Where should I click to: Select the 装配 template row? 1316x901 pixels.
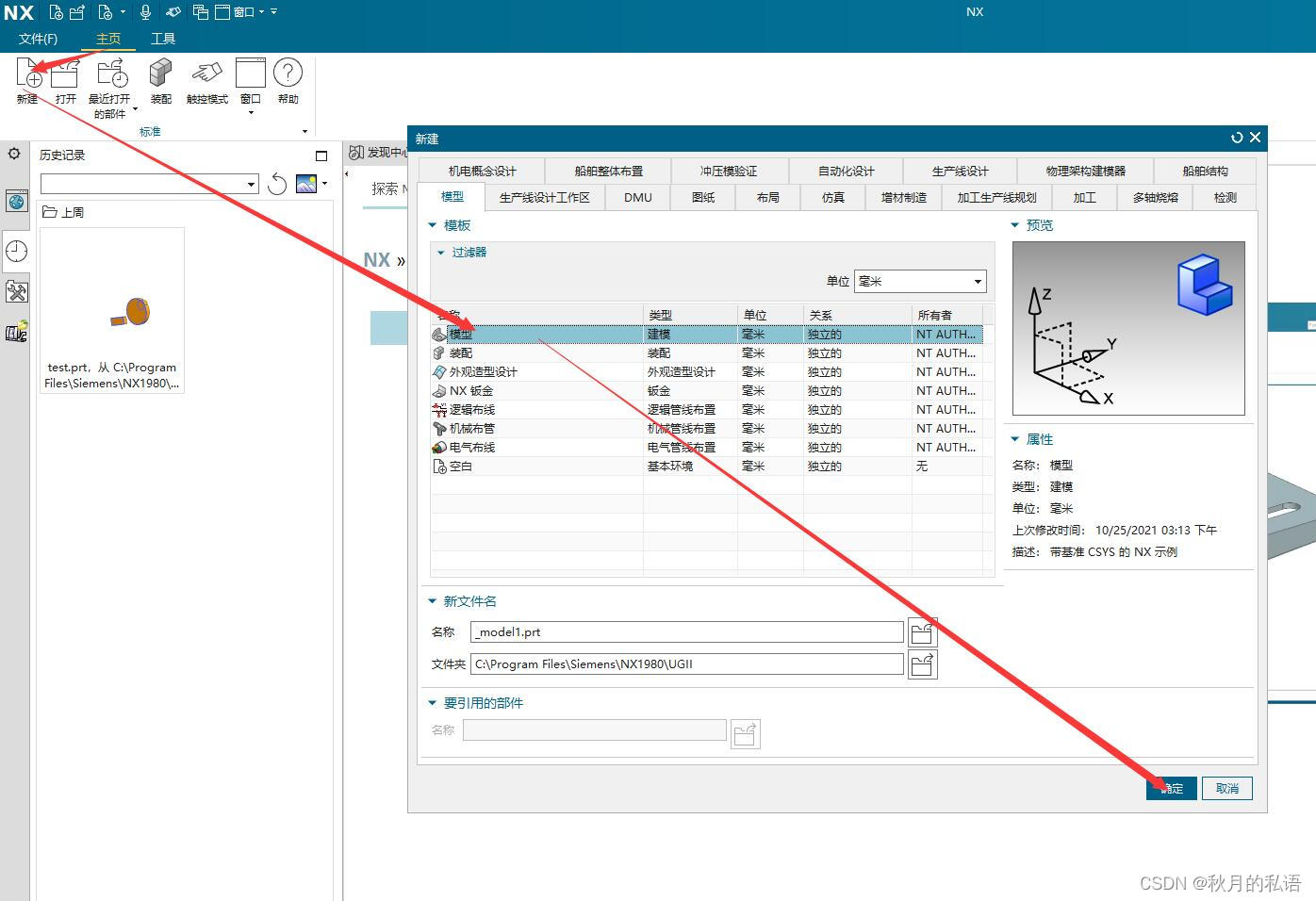[x=707, y=353]
